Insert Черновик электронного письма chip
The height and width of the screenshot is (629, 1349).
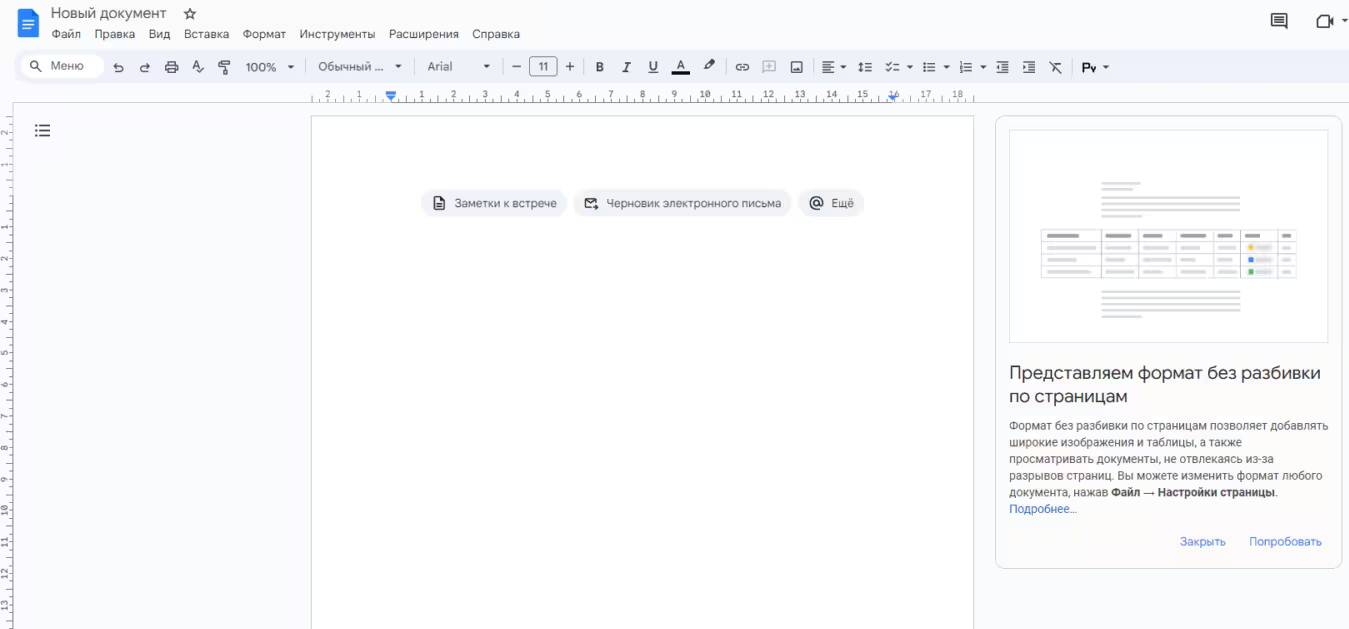tap(682, 203)
